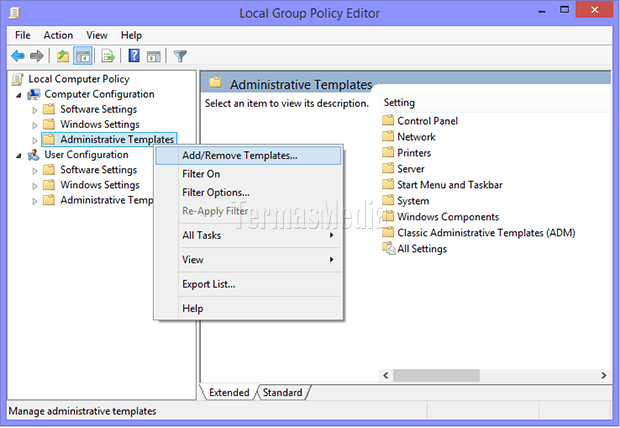Viewport: 620px width, 428px height.
Task: Select Export List... in context menu
Action: (x=208, y=284)
